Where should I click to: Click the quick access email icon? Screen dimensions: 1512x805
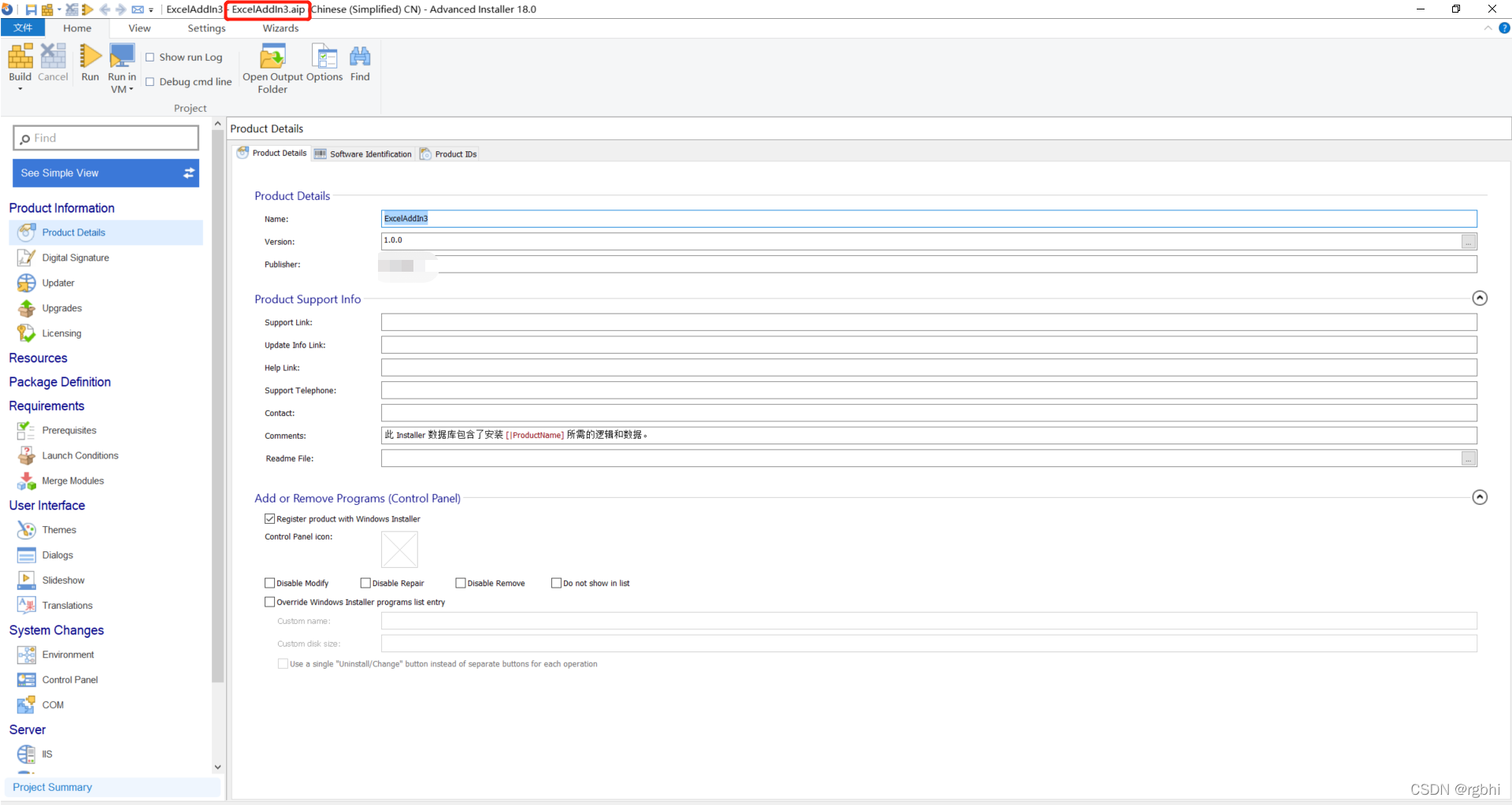(x=138, y=9)
